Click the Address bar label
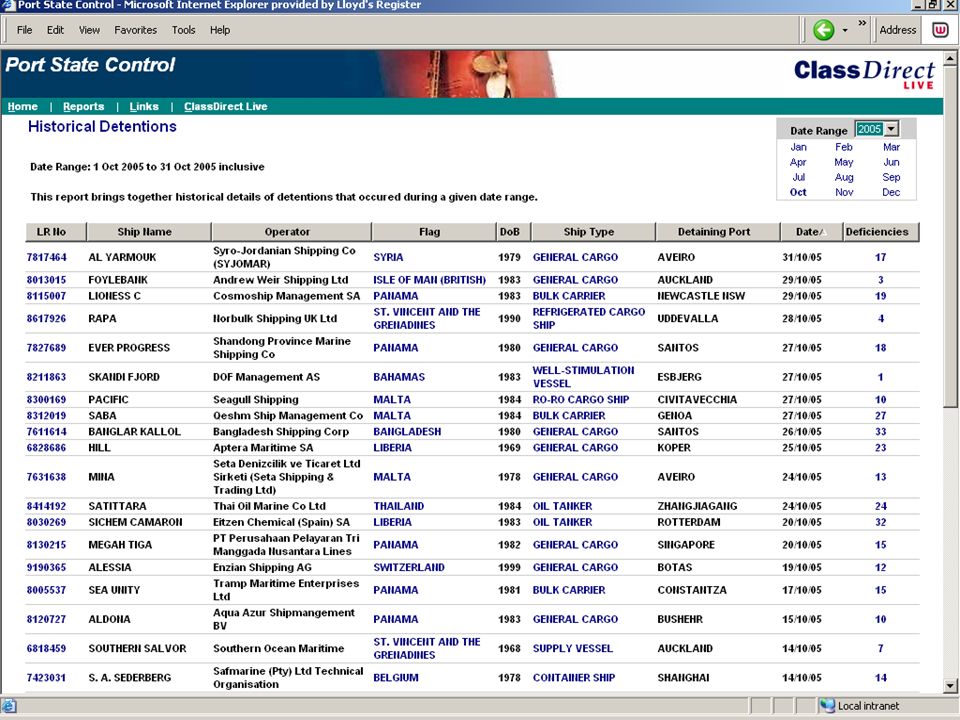Screen dimensions: 960x720 898,30
